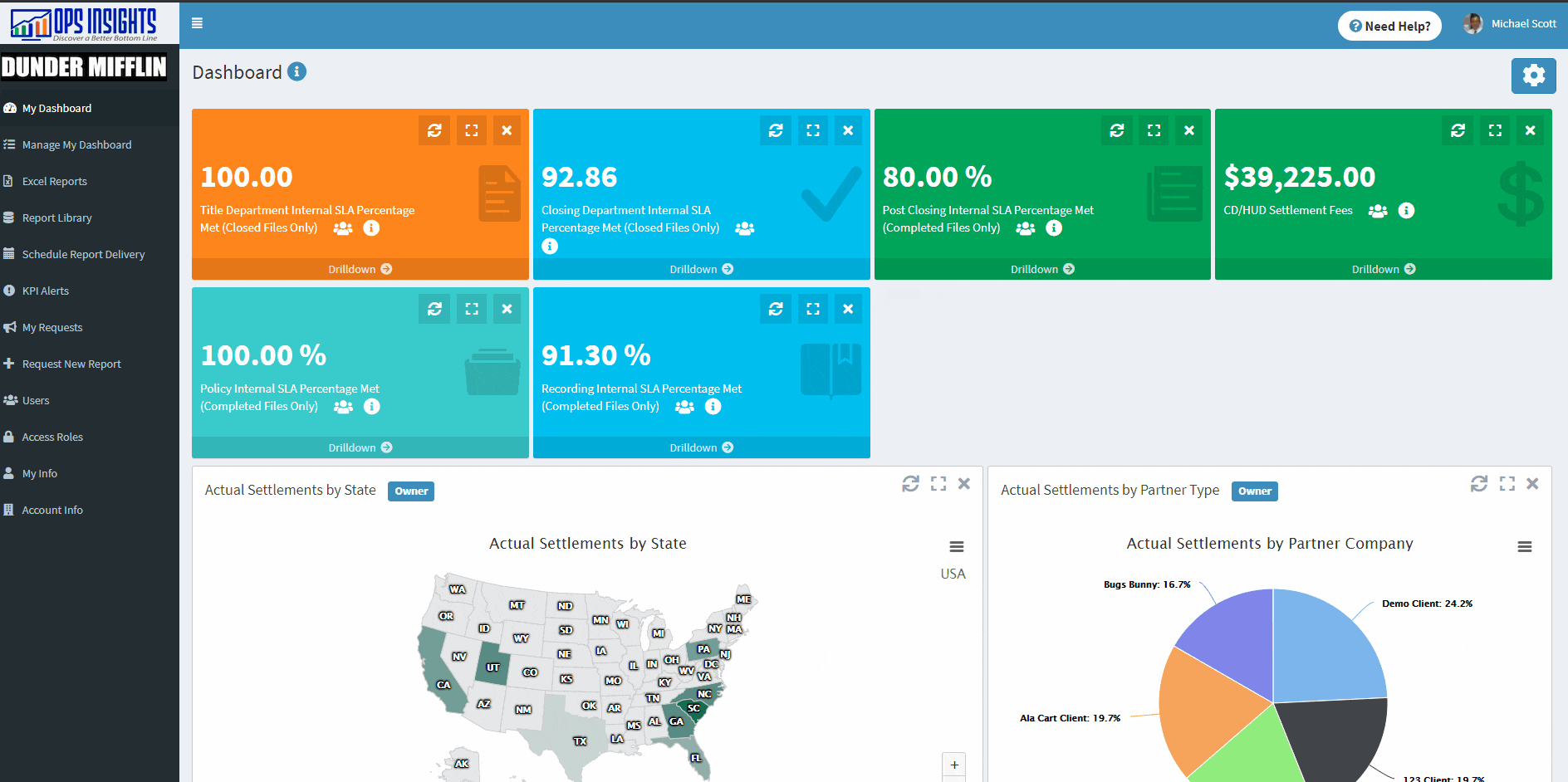Image resolution: width=1568 pixels, height=782 pixels.
Task: Open partner company pie chart menu
Action: (1524, 546)
